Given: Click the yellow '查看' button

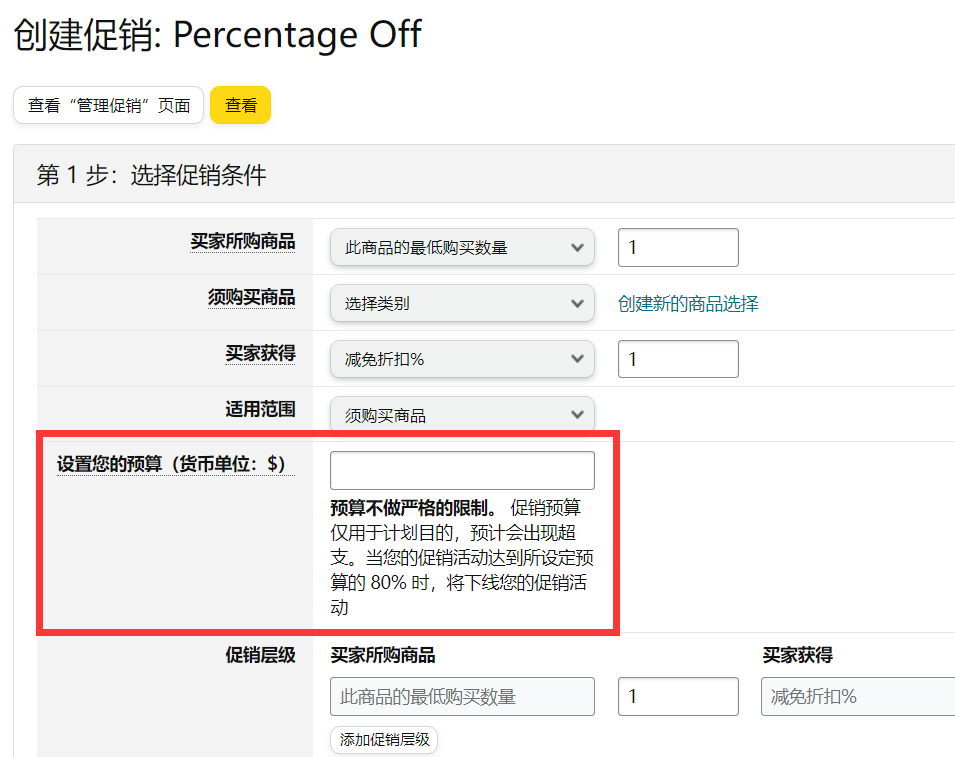Looking at the screenshot, I should 240,104.
